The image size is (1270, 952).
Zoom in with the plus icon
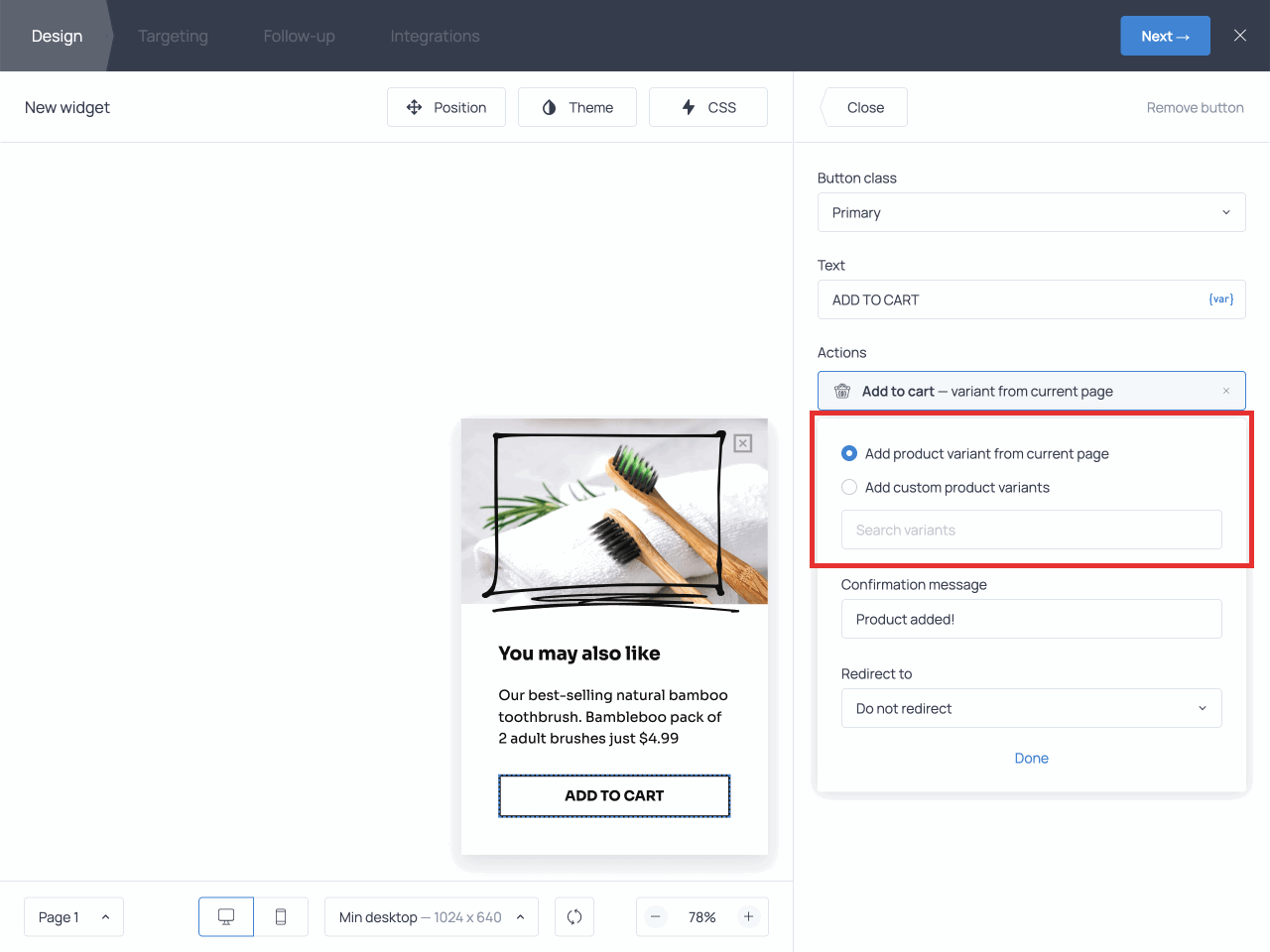tap(749, 917)
